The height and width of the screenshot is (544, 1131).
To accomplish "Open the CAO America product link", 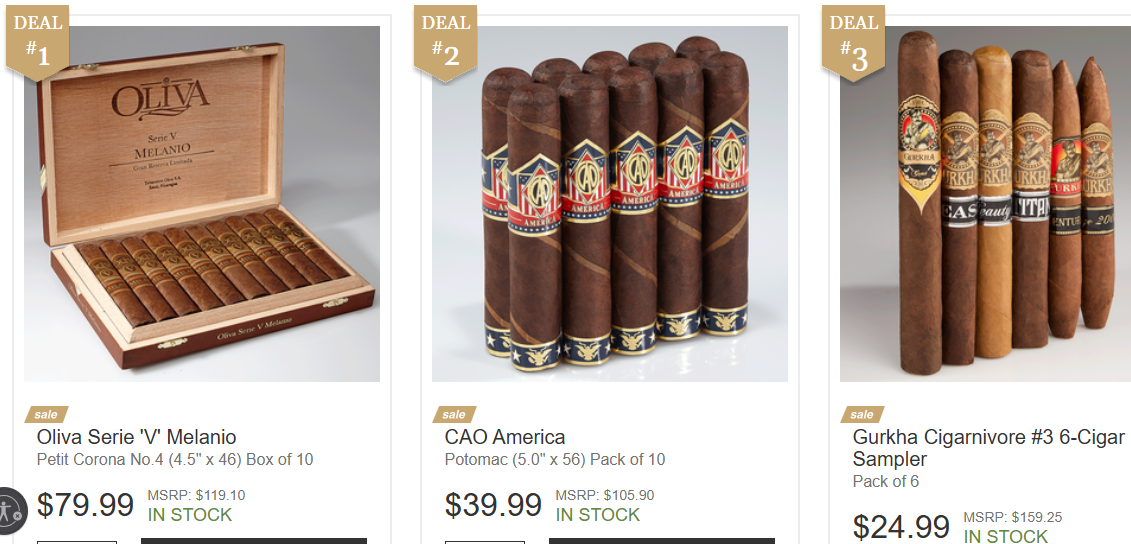I will click(505, 437).
